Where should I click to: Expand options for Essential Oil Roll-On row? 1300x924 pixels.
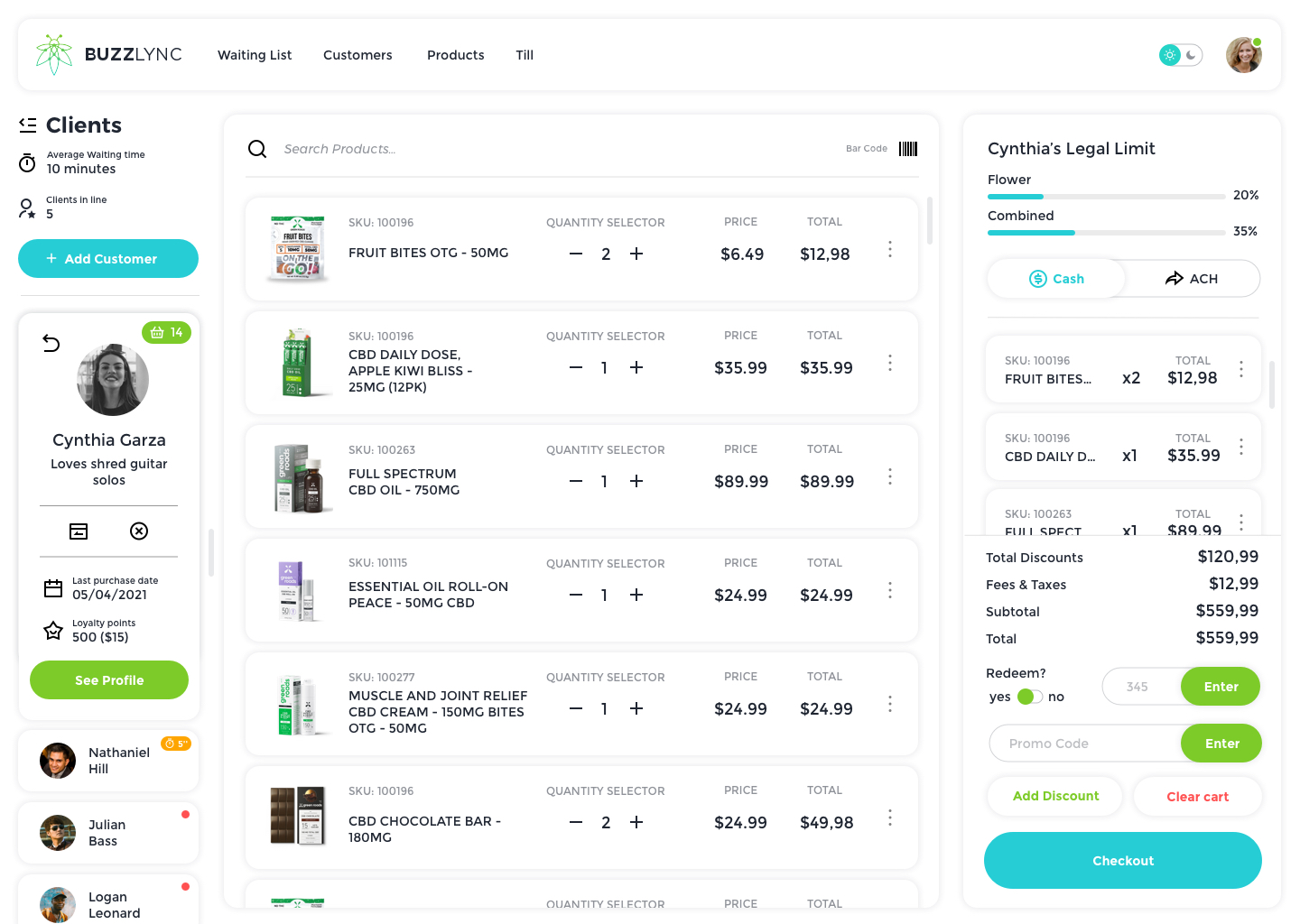[890, 590]
